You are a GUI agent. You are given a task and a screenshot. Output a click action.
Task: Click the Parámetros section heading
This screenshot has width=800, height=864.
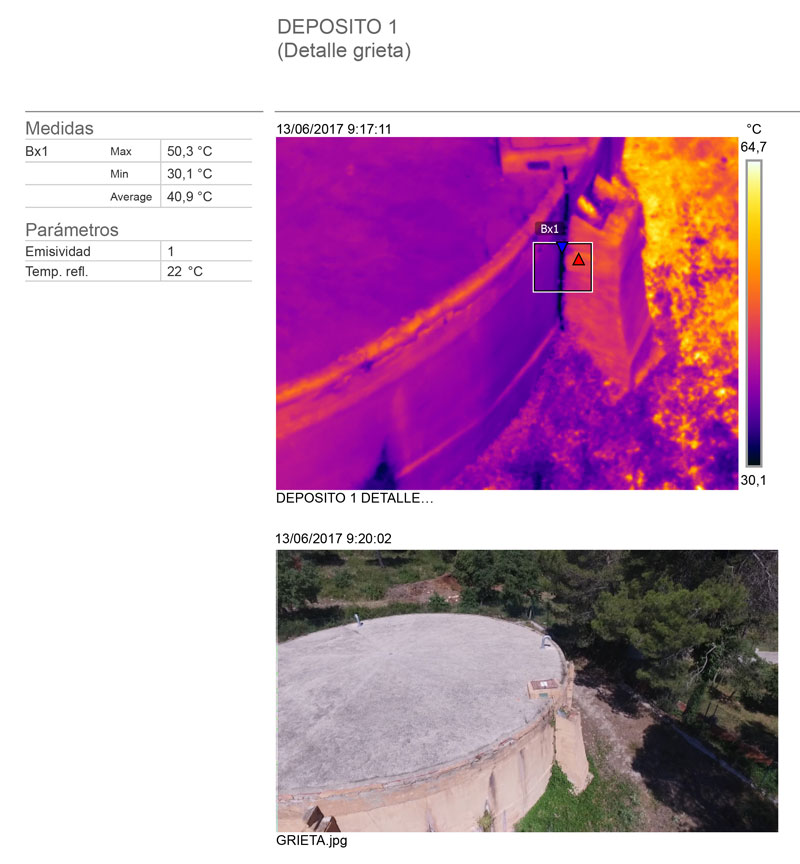[72, 230]
